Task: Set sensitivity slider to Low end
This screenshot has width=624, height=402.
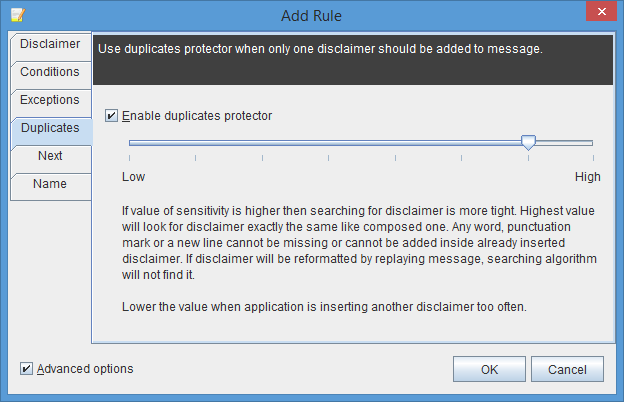Action: click(x=130, y=143)
